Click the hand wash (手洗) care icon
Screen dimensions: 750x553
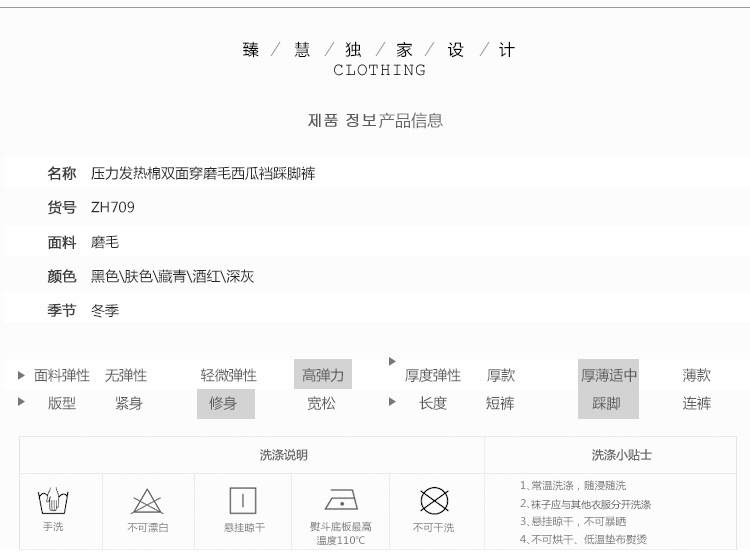pos(53,500)
